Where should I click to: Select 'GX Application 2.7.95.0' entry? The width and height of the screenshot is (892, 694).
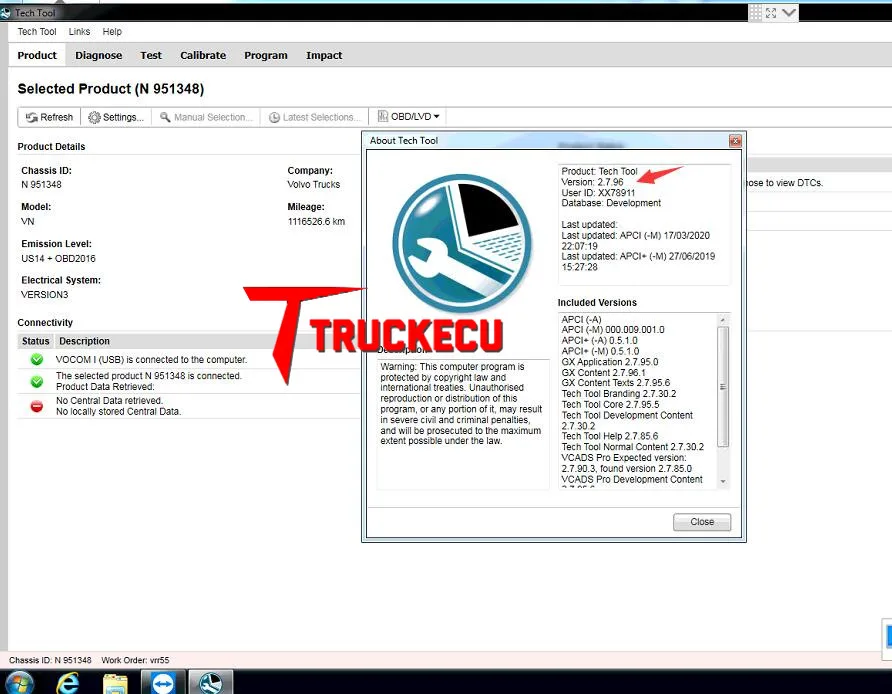609,362
